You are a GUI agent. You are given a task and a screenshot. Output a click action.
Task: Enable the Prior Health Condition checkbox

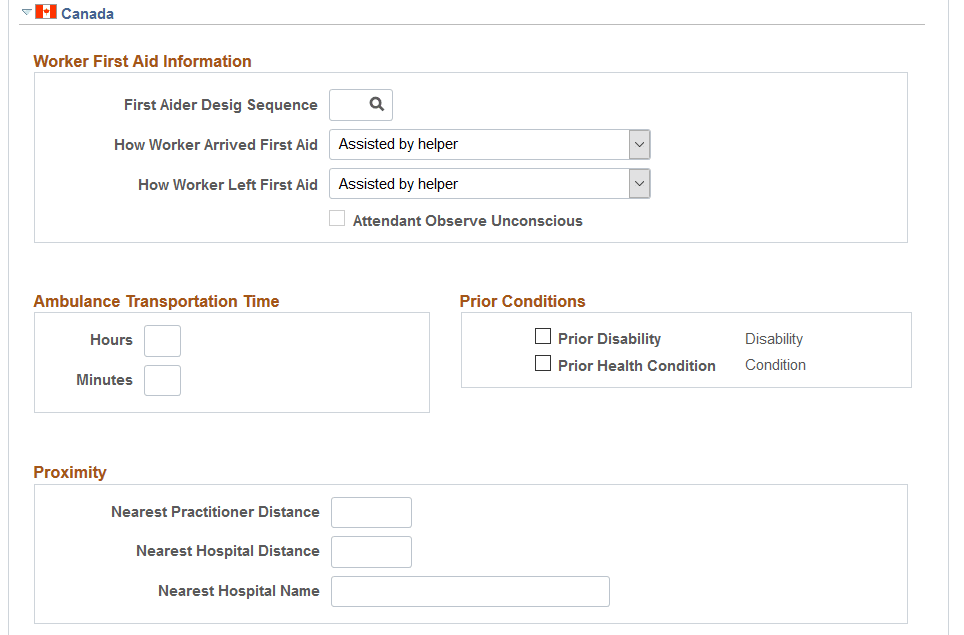point(543,364)
